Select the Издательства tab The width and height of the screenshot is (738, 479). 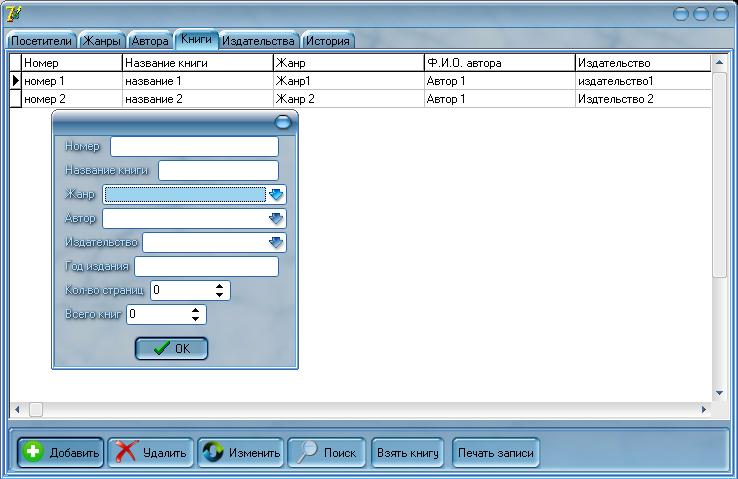[x=258, y=42]
